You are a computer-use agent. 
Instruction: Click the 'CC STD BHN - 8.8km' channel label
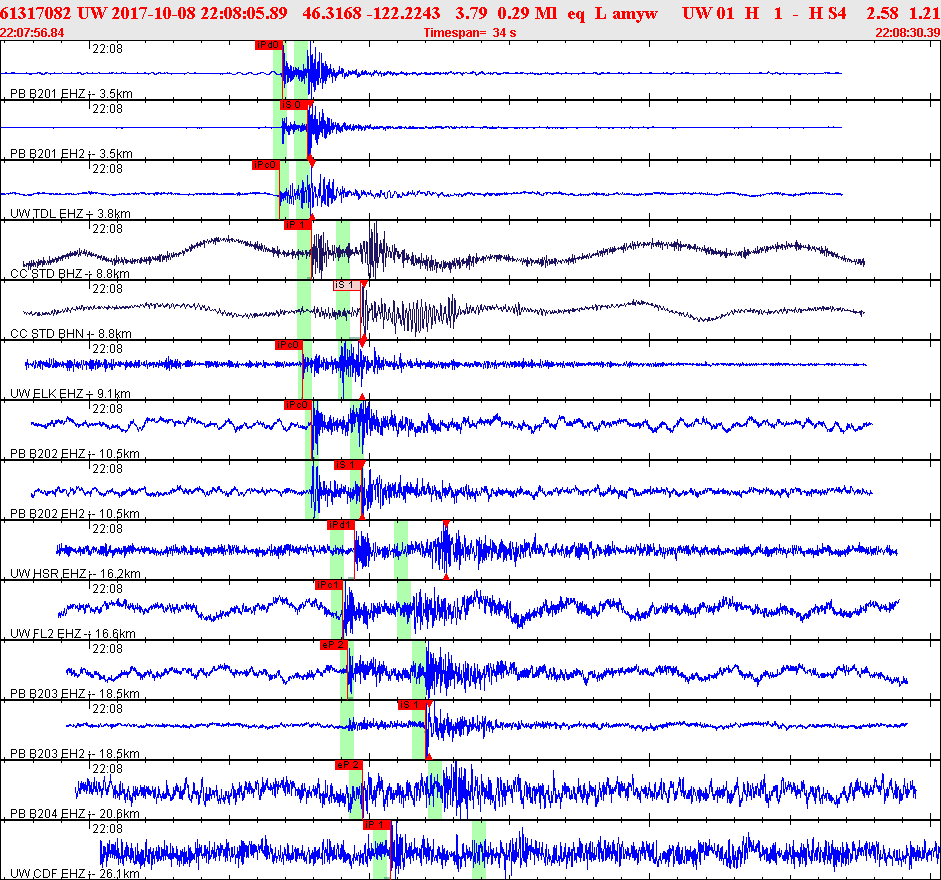click(71, 334)
